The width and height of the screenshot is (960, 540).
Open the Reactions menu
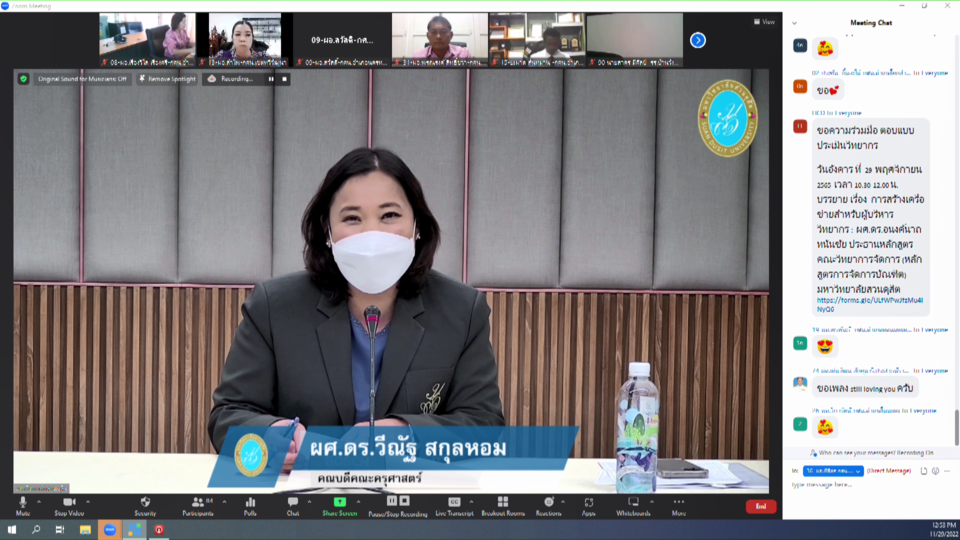coord(549,506)
